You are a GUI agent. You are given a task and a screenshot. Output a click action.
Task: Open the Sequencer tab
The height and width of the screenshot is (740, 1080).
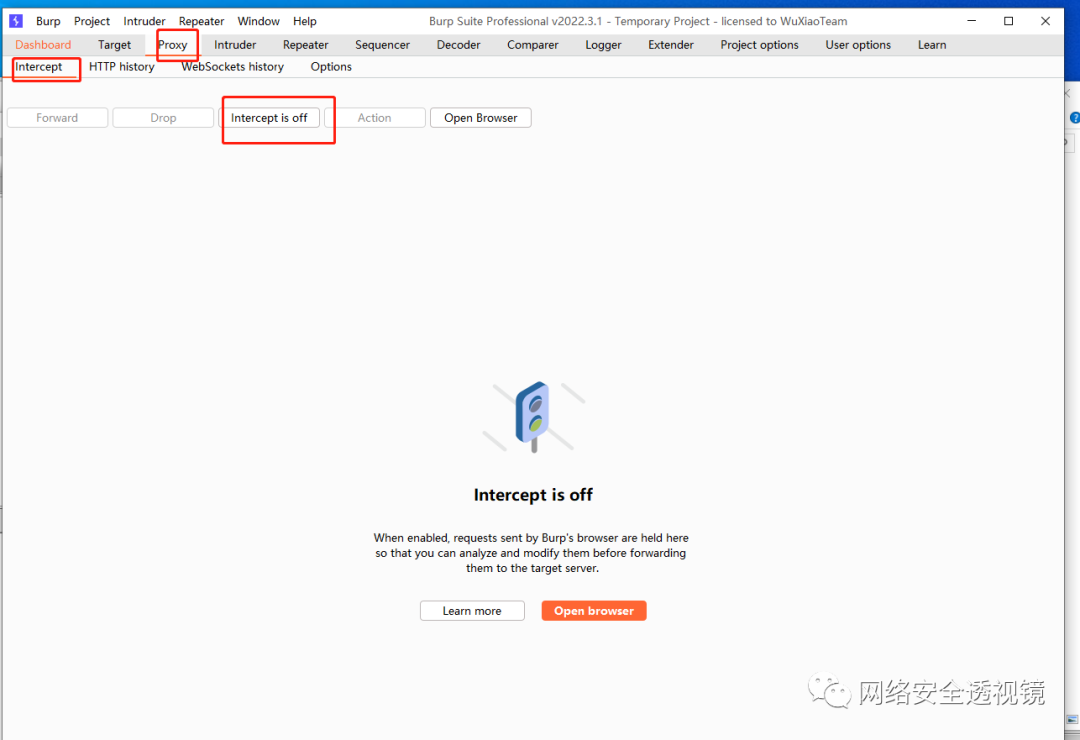(x=382, y=45)
